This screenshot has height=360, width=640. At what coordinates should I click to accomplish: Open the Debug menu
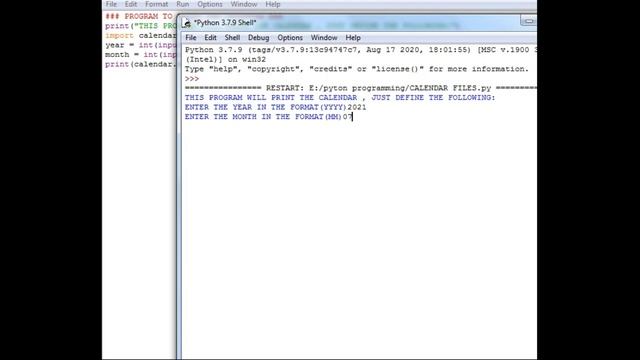point(258,38)
